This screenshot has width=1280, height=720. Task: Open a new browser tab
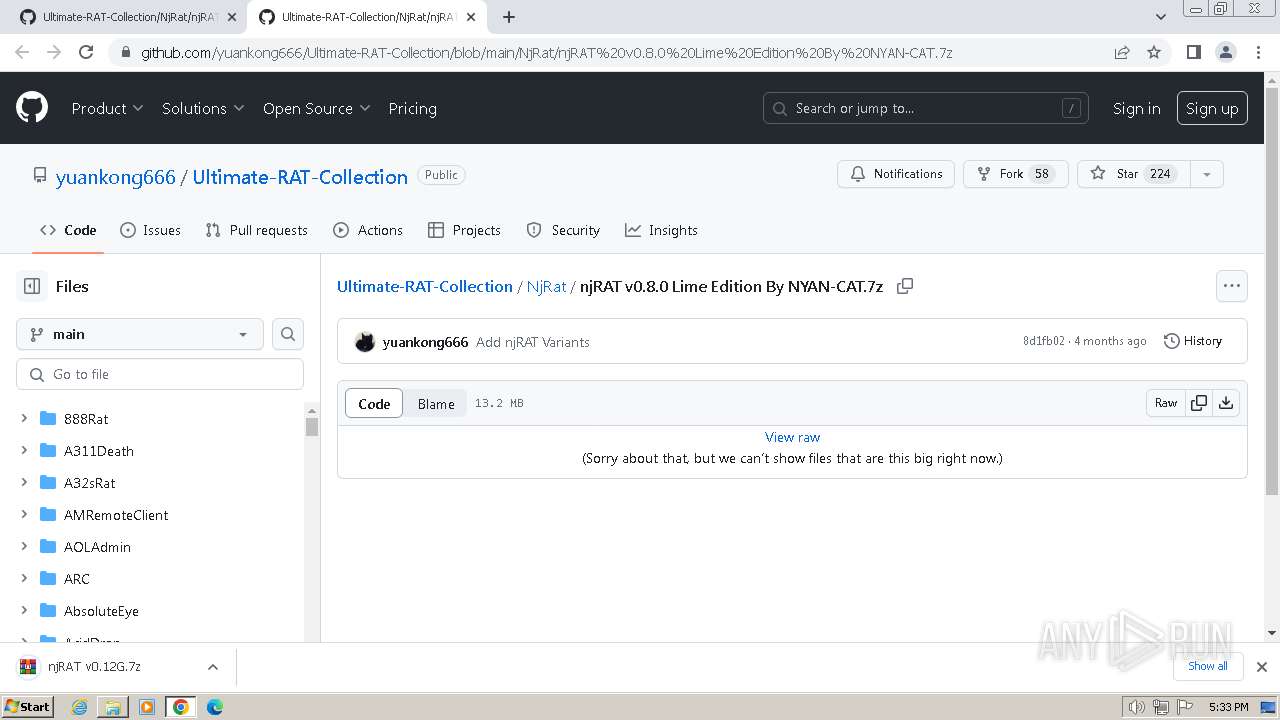[509, 17]
